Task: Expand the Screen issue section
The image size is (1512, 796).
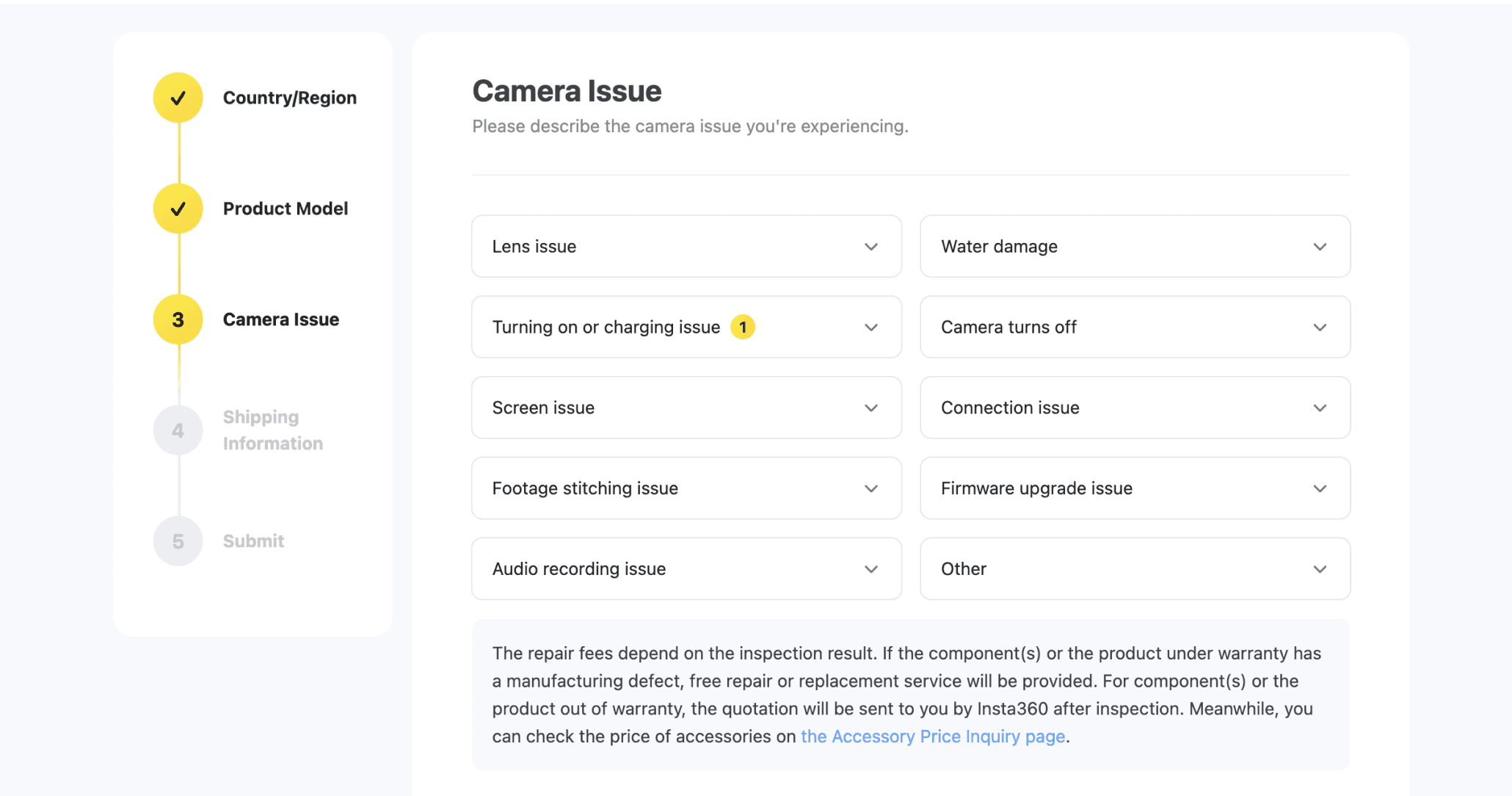Action: point(686,408)
